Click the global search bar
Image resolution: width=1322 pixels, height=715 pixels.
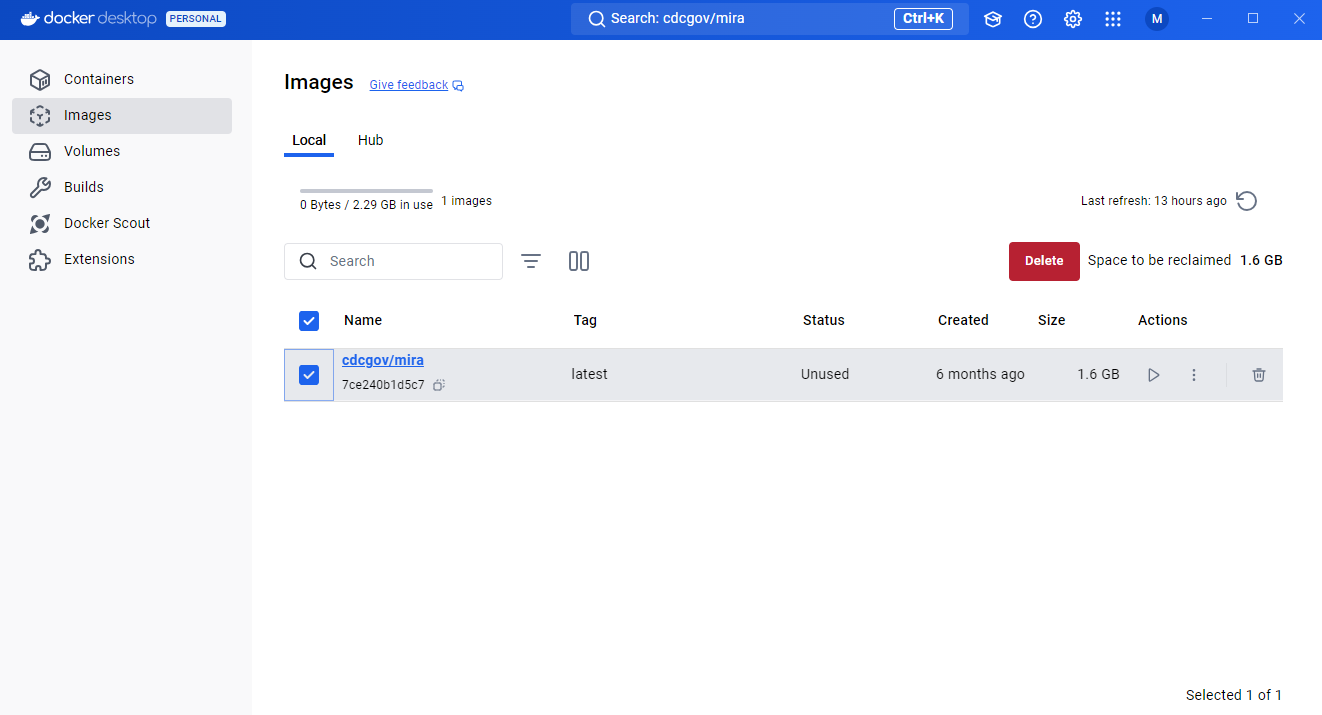pyautogui.click(x=770, y=19)
